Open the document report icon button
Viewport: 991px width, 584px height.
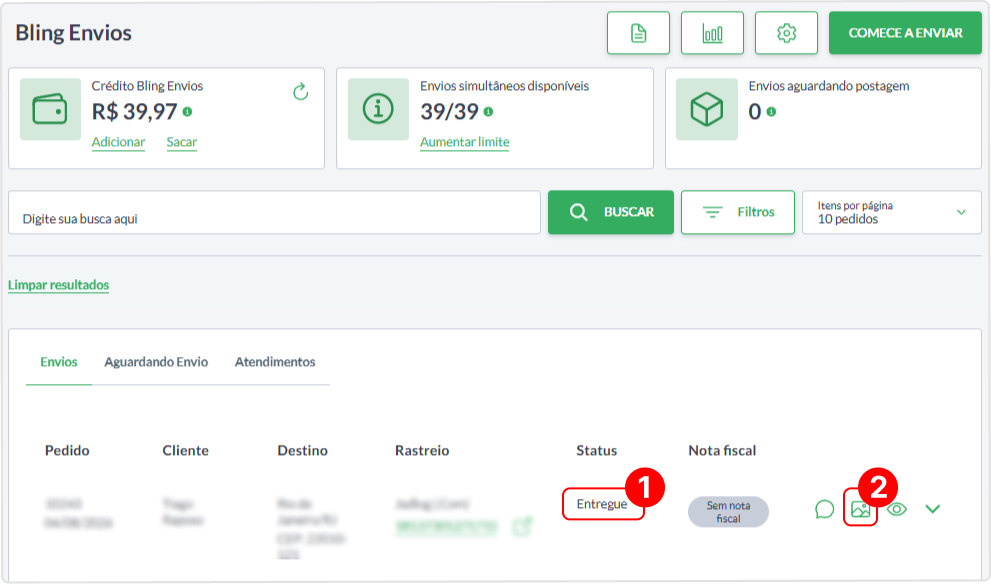pos(638,33)
